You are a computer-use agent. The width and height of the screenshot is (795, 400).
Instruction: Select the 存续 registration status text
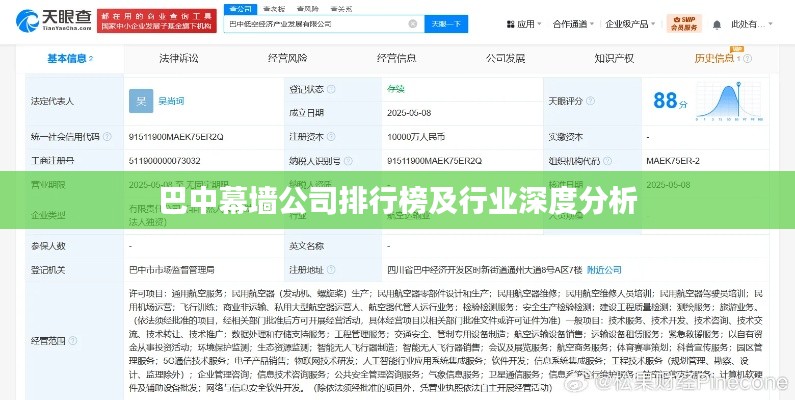click(395, 89)
